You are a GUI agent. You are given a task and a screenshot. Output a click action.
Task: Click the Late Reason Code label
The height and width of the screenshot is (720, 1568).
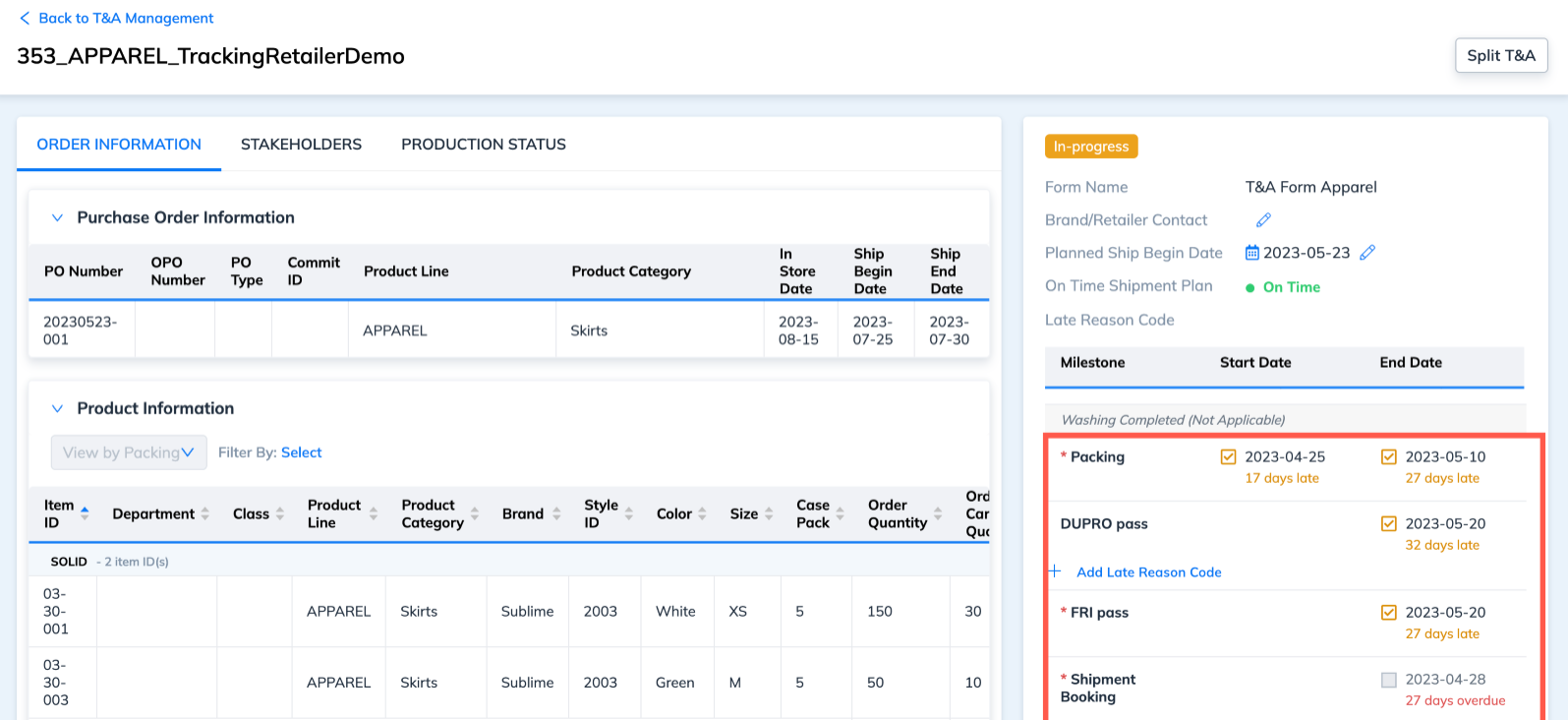(1110, 320)
